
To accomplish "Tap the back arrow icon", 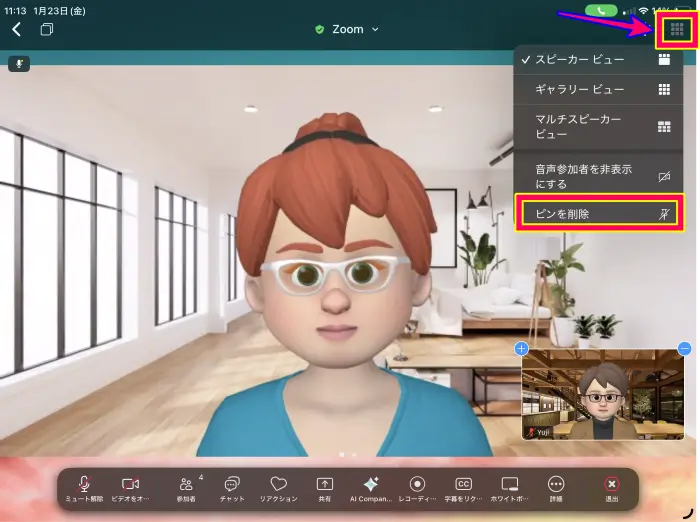I will 17,29.
